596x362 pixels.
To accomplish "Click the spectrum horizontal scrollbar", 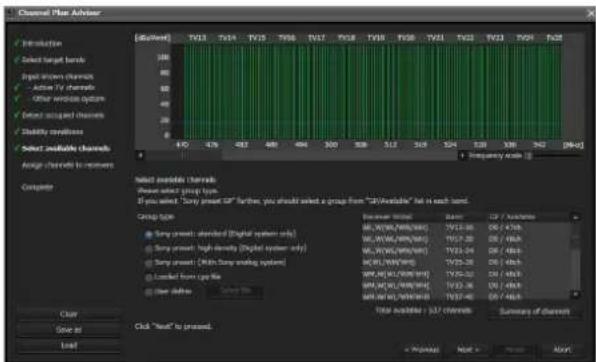I will click(300, 156).
